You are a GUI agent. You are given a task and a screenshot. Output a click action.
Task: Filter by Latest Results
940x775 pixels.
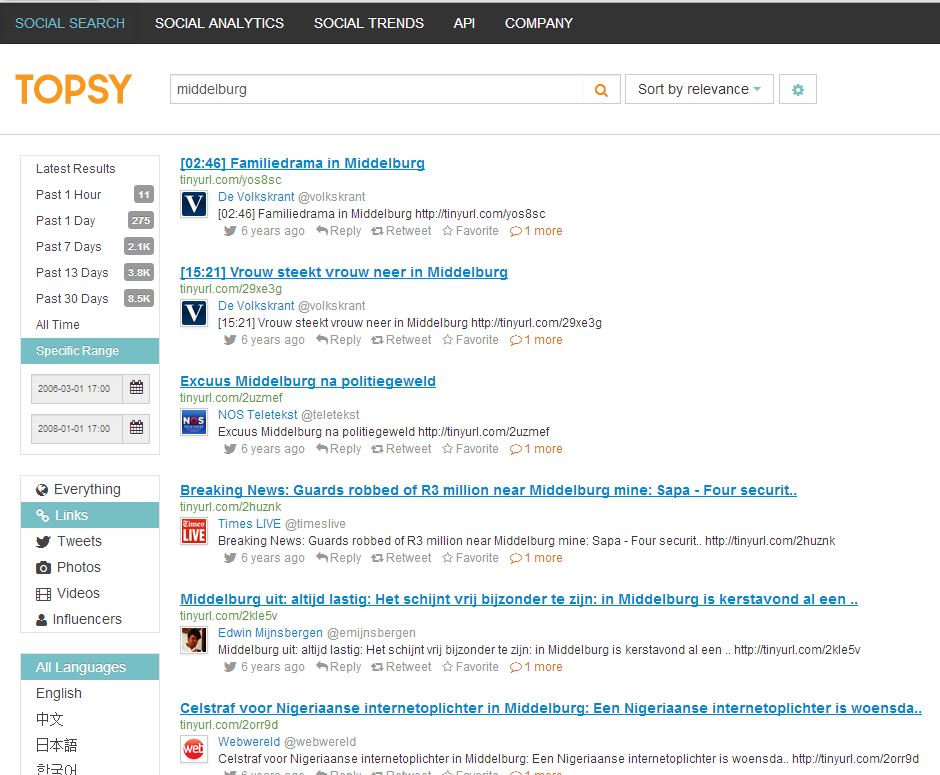pyautogui.click(x=90, y=168)
